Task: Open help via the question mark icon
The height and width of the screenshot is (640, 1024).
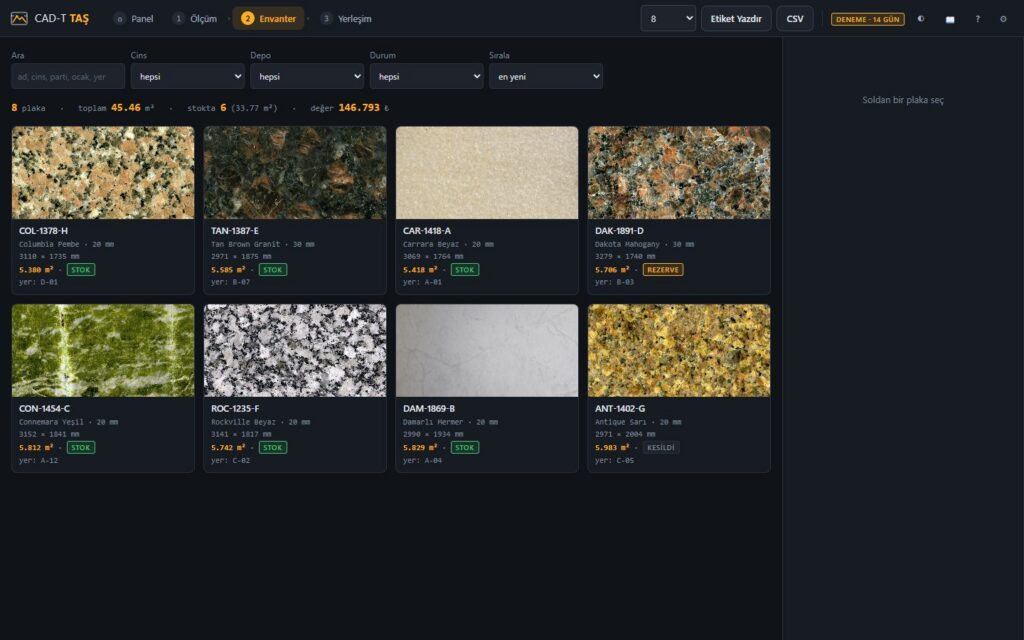Action: click(977, 19)
